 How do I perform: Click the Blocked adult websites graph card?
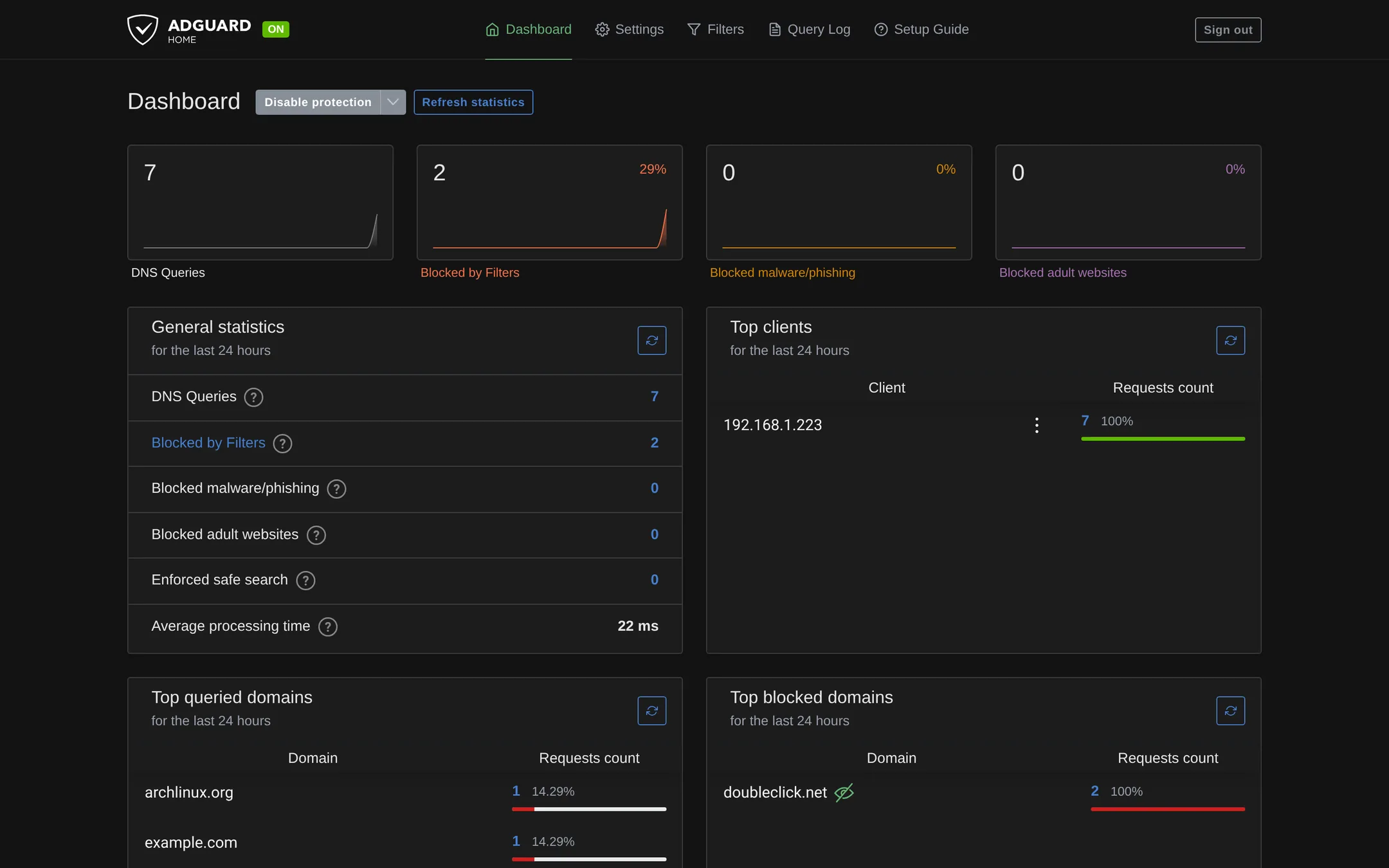(x=1129, y=203)
